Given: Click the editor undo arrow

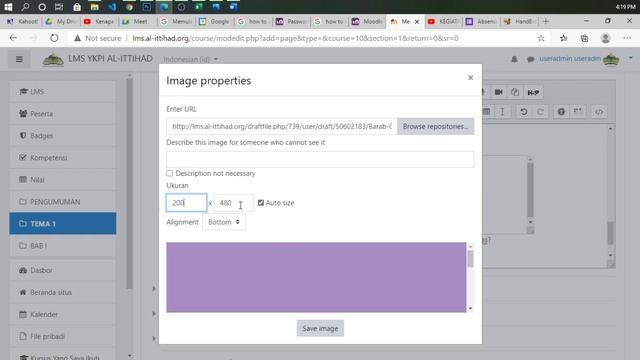Looking at the screenshot, I should [x=524, y=111].
